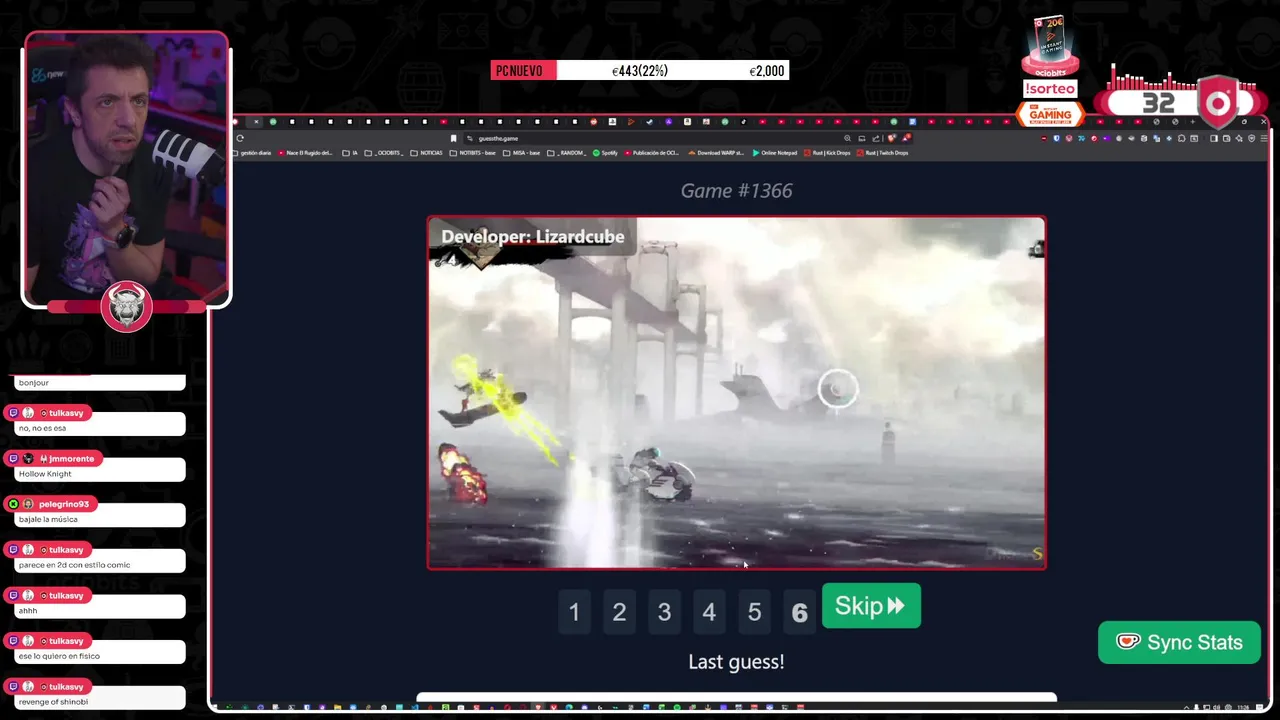Click the green Skip button
This screenshot has width=1280, height=720.
871,606
